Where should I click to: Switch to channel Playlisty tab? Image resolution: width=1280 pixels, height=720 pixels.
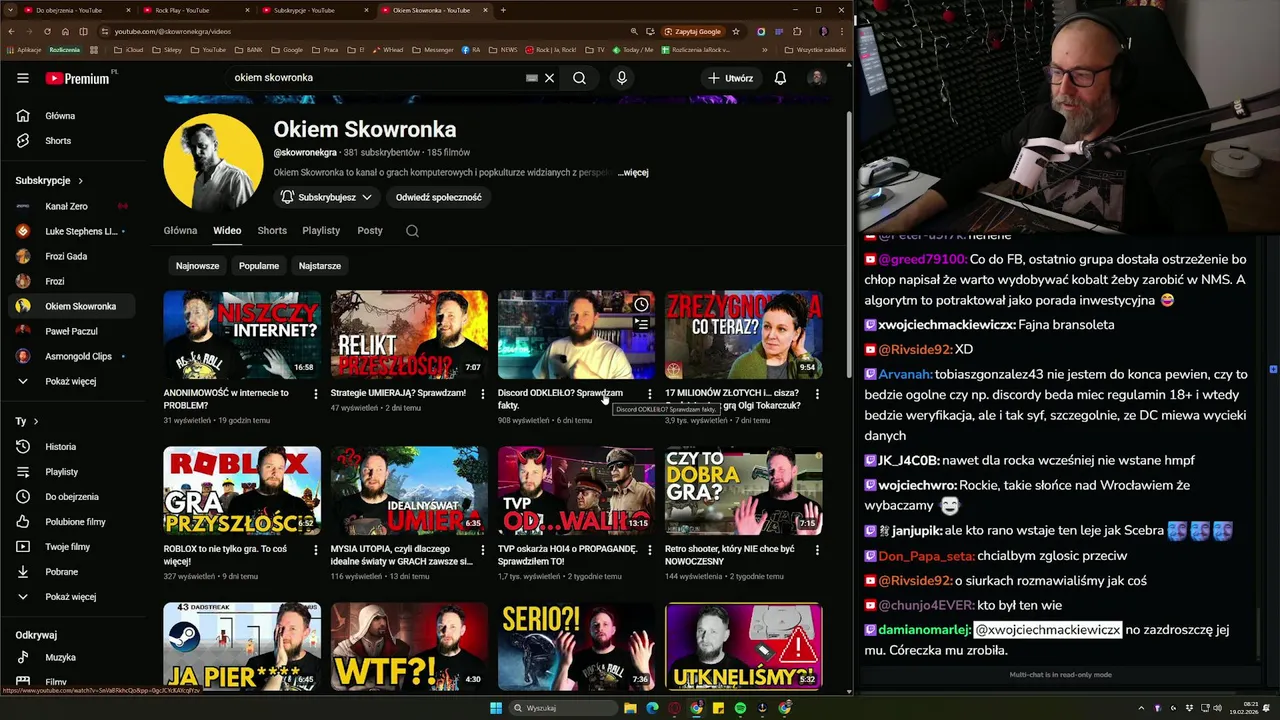[321, 230]
